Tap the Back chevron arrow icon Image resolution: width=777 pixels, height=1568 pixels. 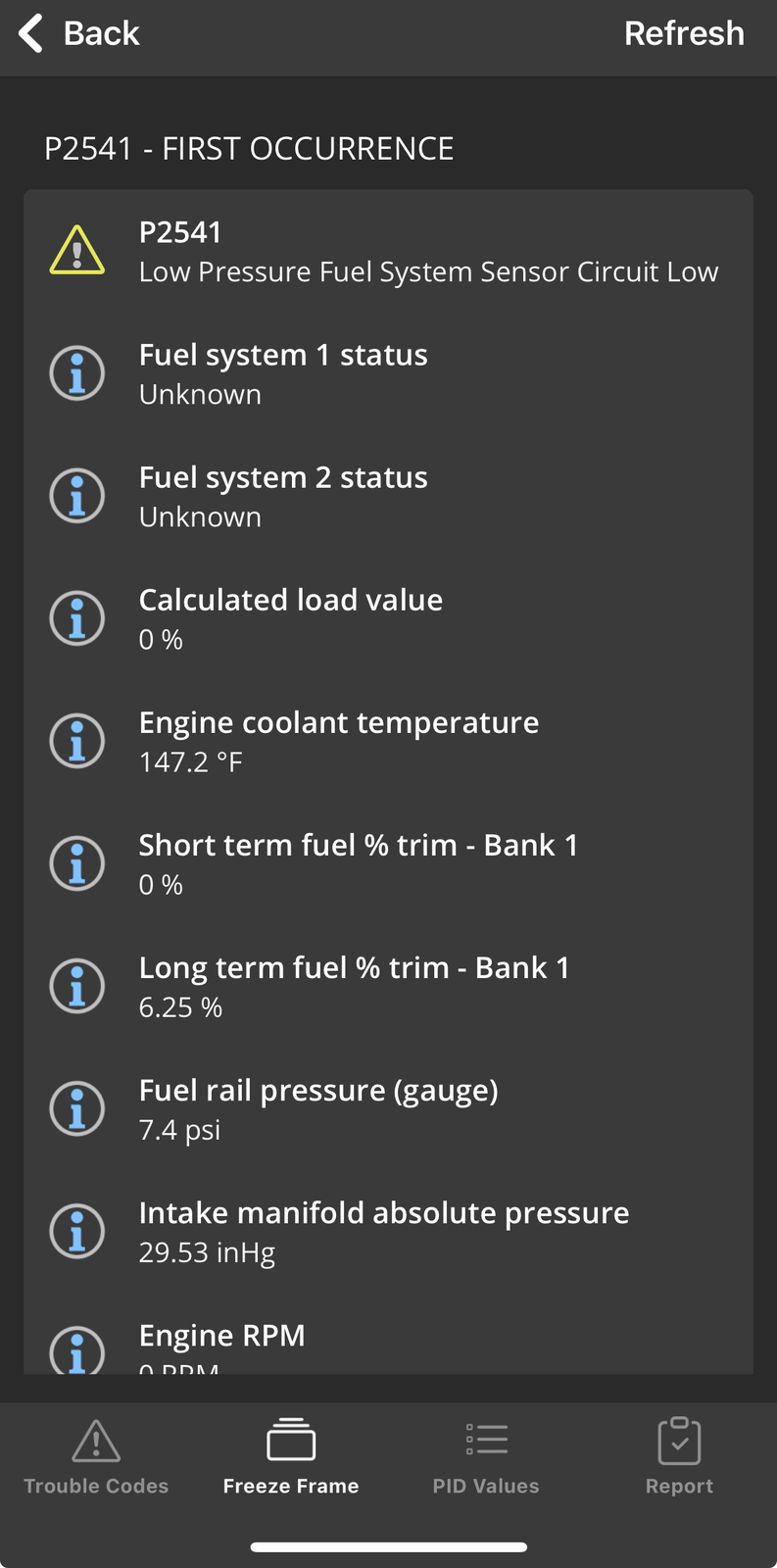pyautogui.click(x=30, y=33)
